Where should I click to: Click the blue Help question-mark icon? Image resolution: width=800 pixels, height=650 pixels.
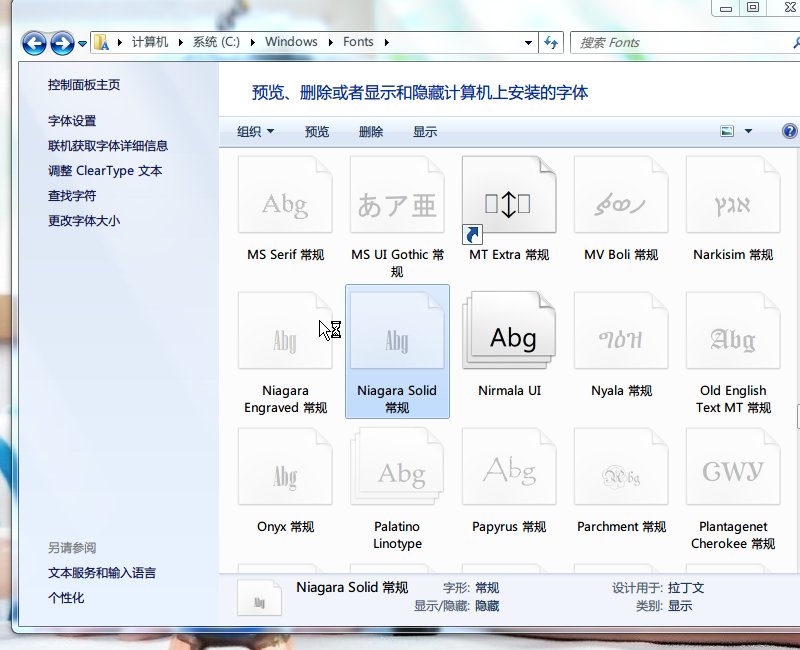[789, 131]
